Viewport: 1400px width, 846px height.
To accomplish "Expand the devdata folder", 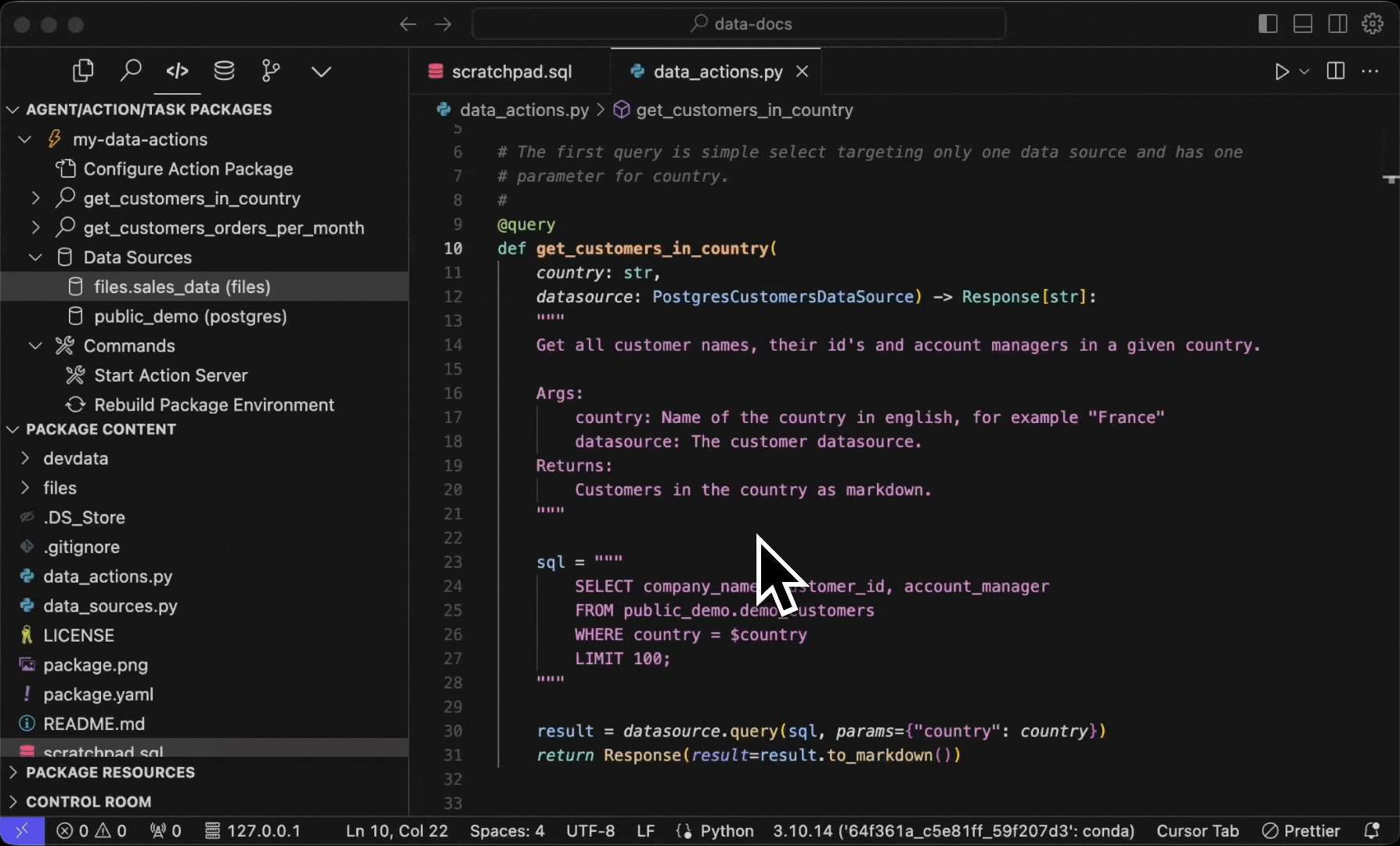I will click(x=25, y=458).
